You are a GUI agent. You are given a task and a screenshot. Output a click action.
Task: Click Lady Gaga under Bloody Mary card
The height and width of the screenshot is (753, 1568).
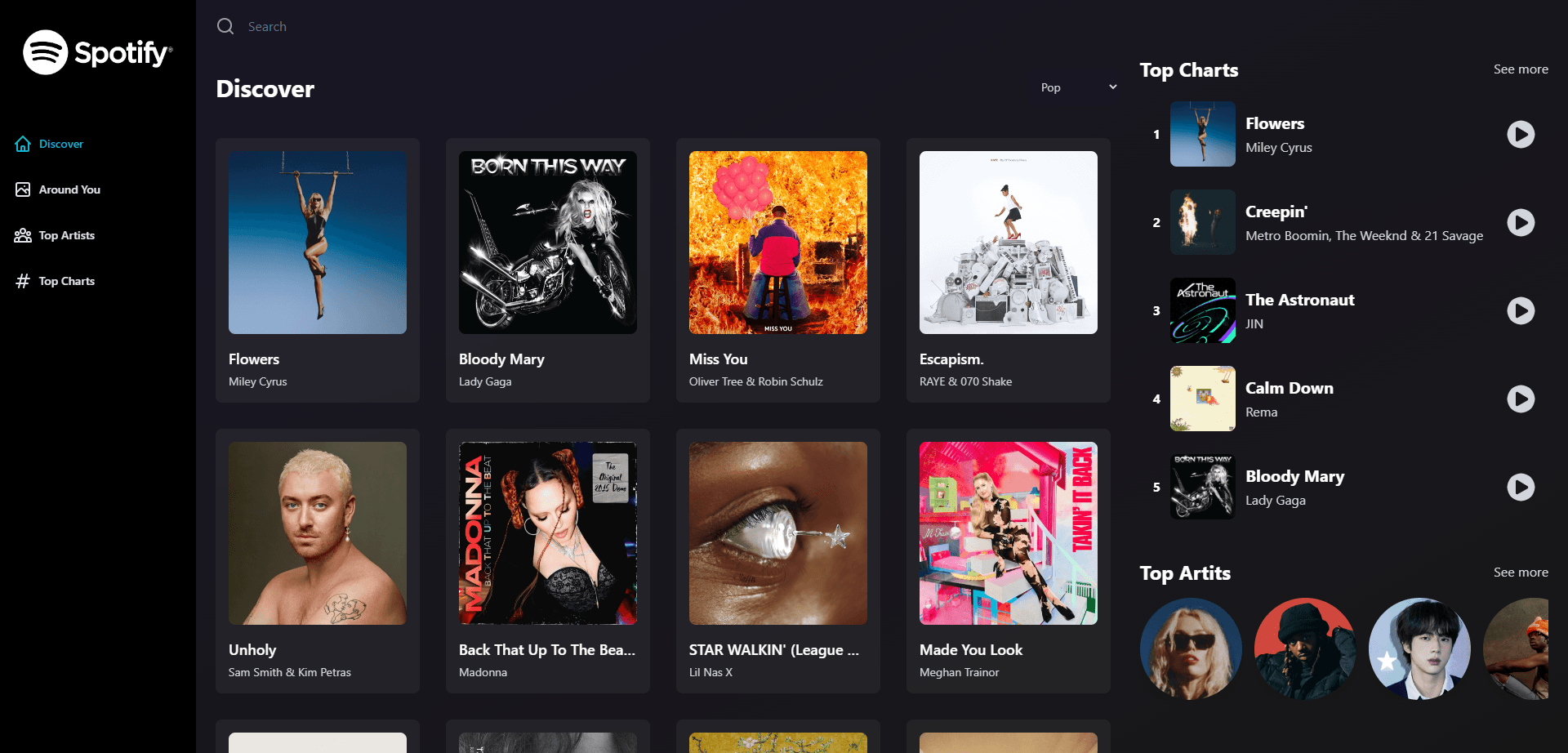pyautogui.click(x=485, y=381)
